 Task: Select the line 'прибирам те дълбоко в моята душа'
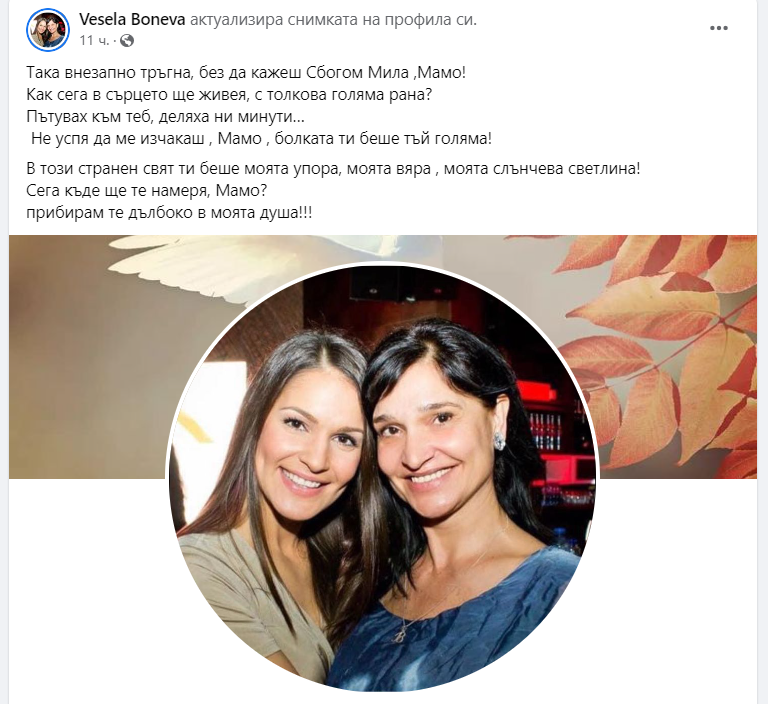169,213
